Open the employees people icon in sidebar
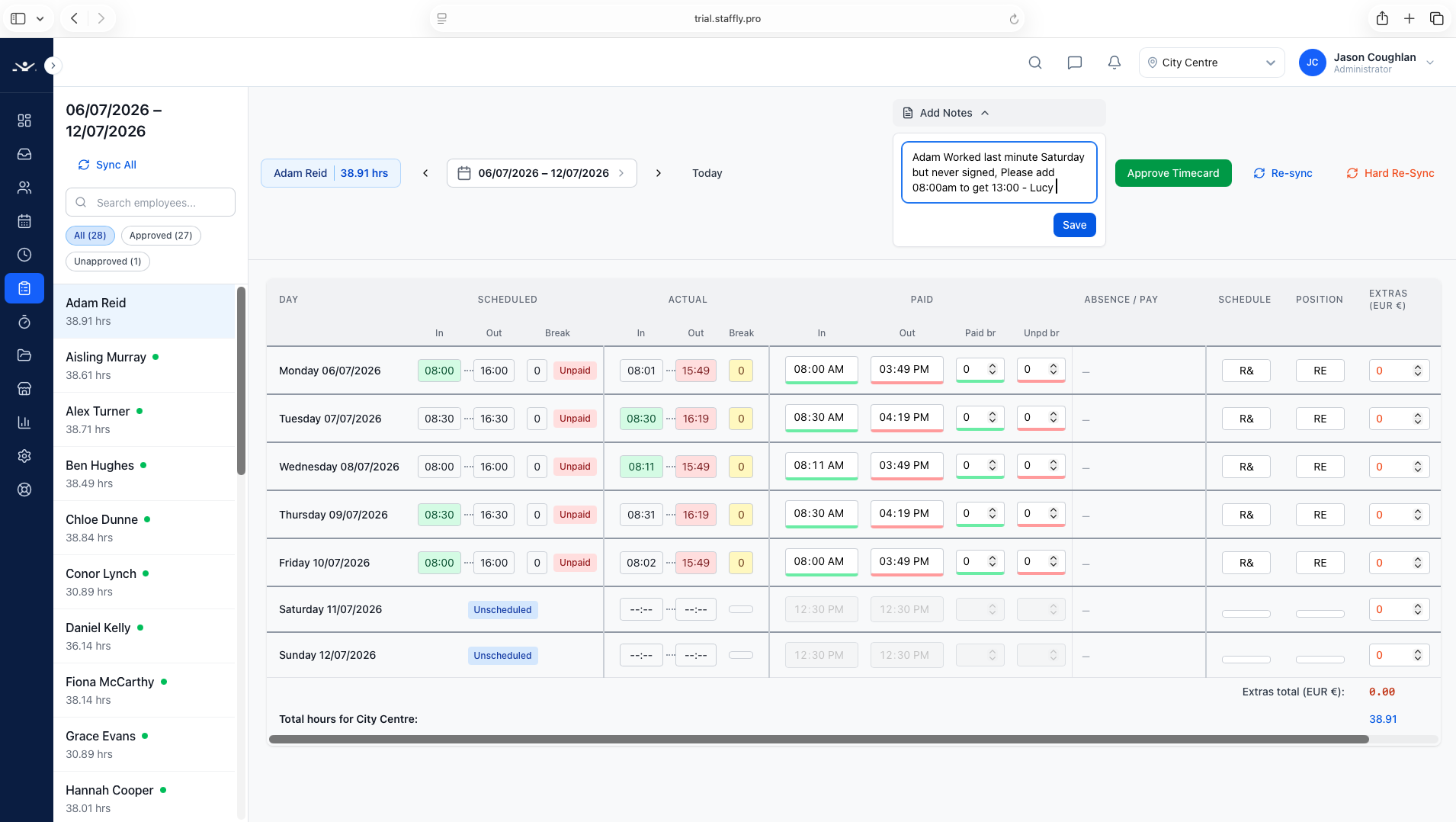This screenshot has width=1456, height=822. [24, 188]
